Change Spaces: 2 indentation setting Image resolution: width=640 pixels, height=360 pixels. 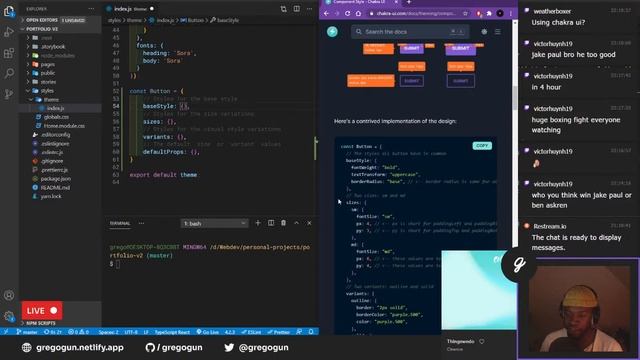point(109,332)
